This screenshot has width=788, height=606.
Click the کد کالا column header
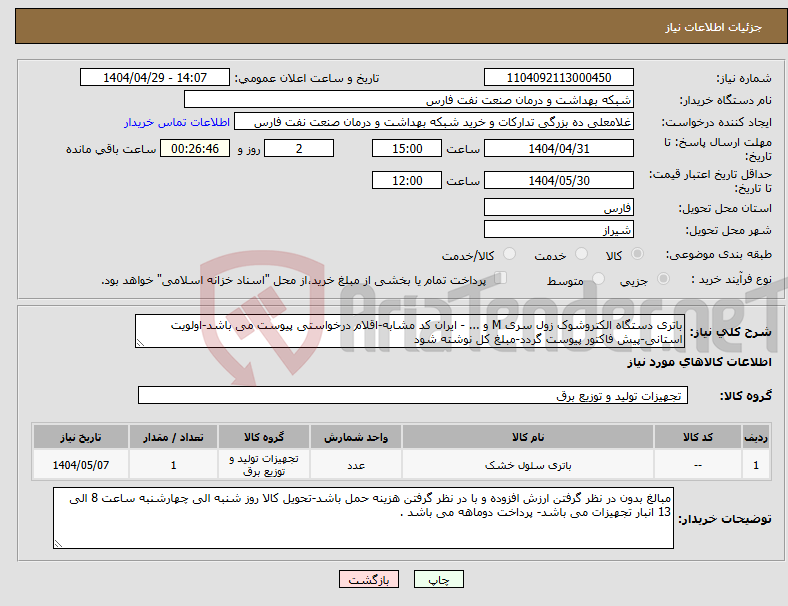coord(698,437)
